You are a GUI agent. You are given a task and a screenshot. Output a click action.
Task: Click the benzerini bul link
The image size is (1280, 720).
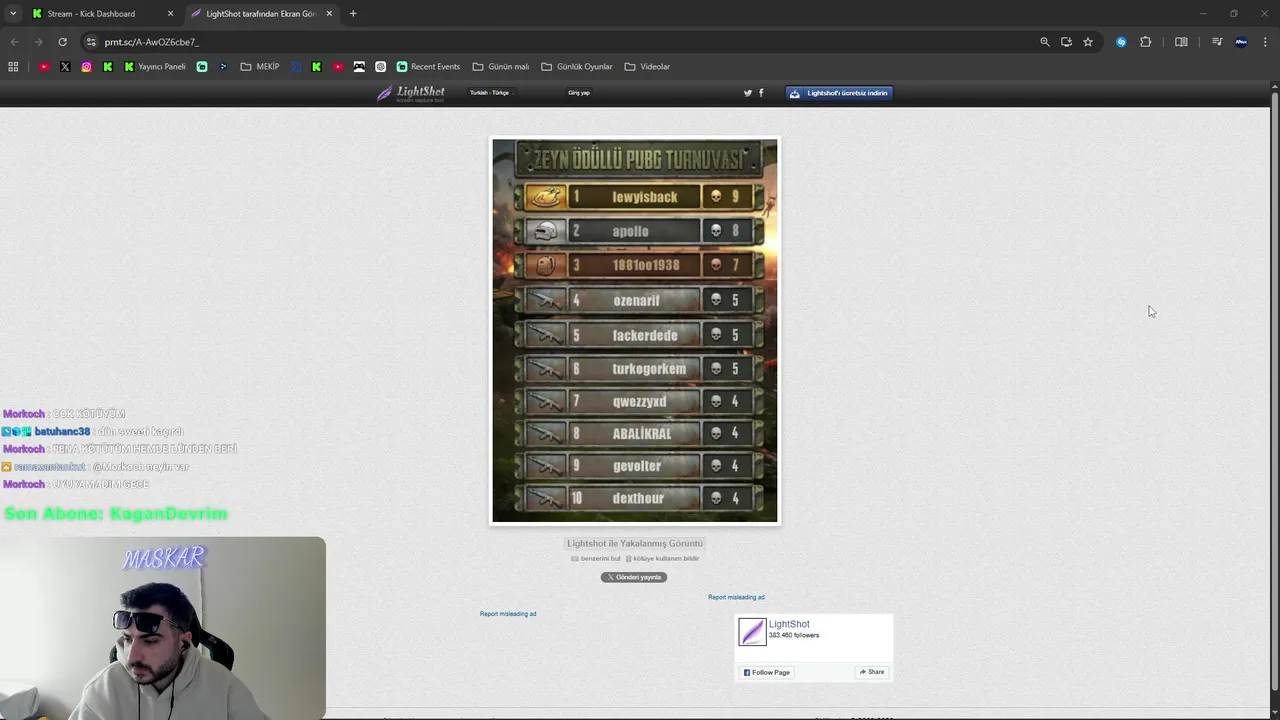click(596, 559)
